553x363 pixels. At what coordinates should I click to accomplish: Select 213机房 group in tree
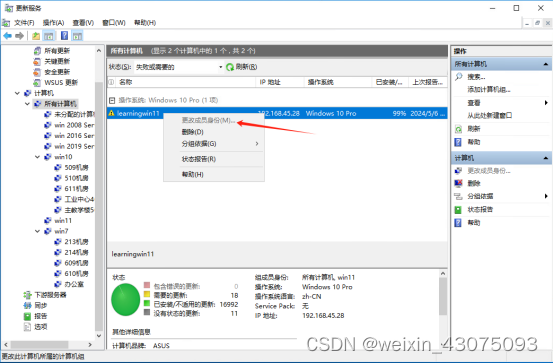point(76,242)
